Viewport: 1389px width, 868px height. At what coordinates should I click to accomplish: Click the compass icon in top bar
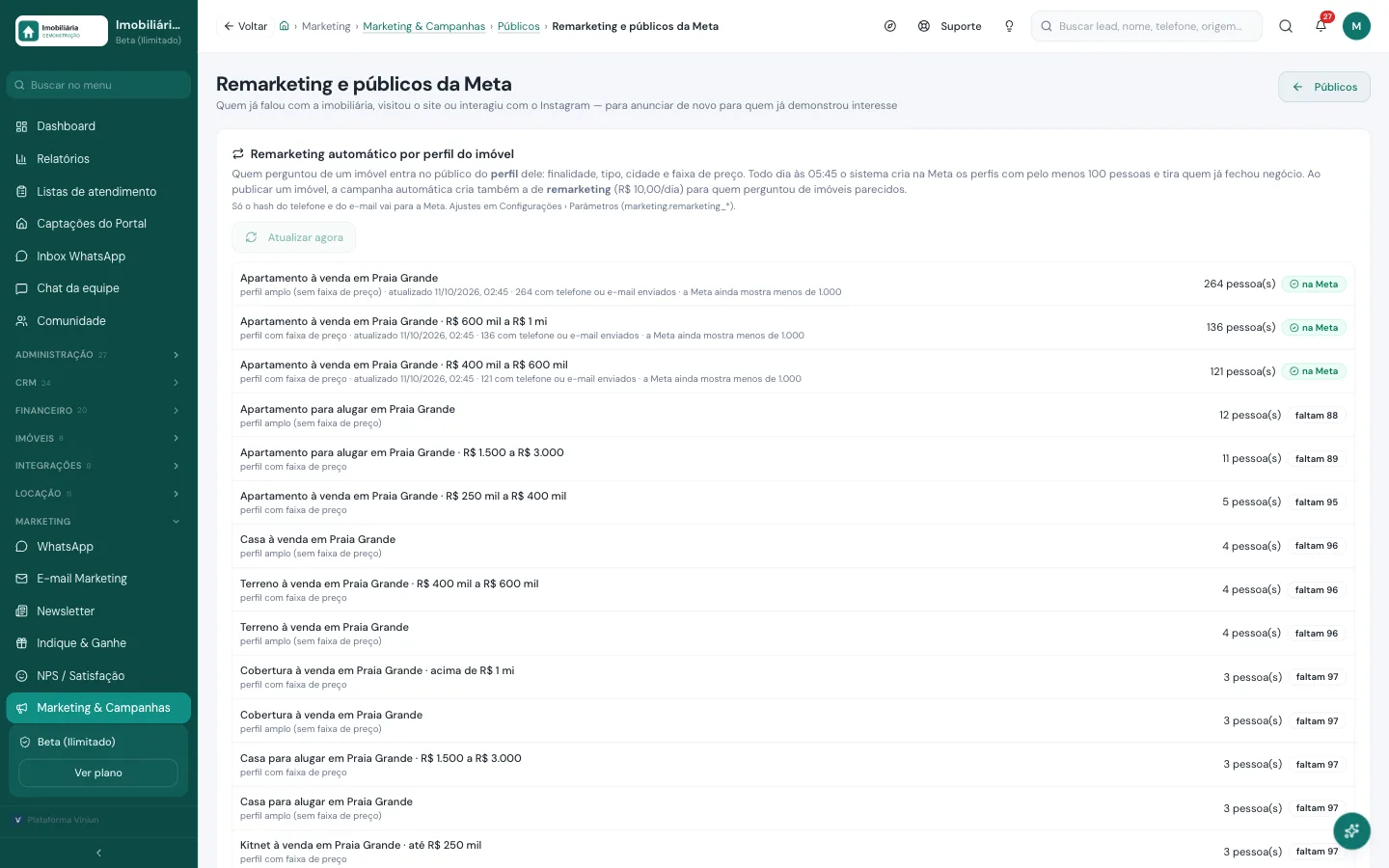(890, 26)
